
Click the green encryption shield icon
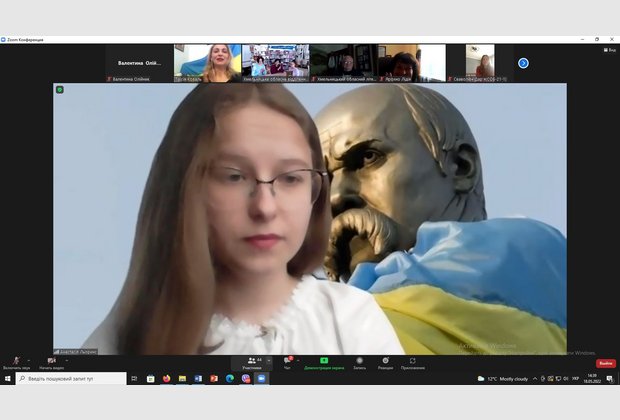click(60, 90)
